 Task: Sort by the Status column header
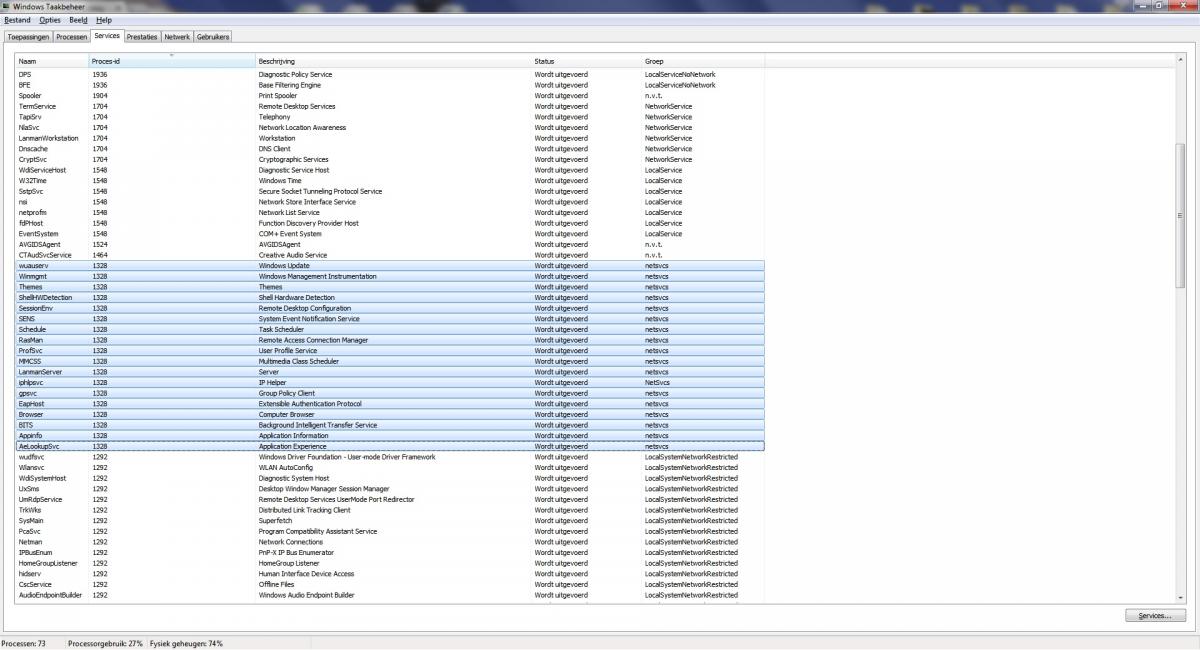coord(587,62)
